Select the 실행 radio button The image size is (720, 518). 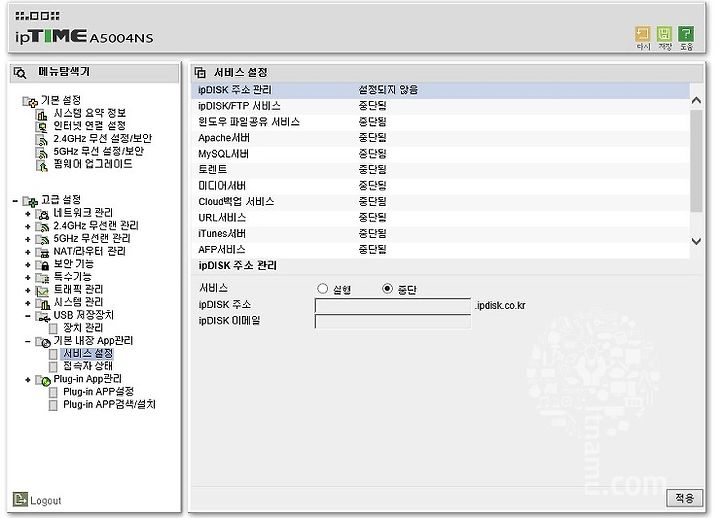click(322, 288)
